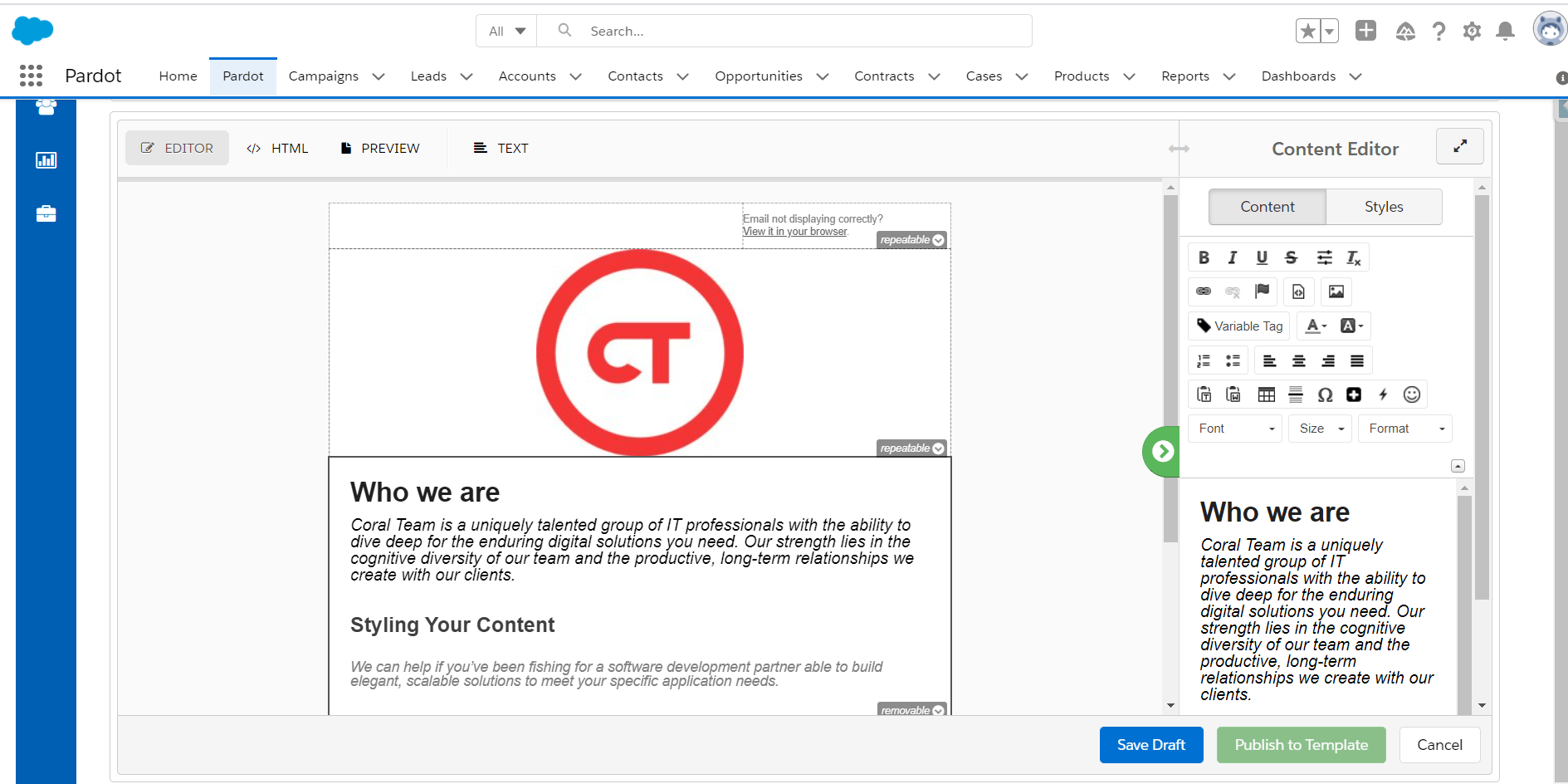Insert a horizontal line

(1296, 394)
